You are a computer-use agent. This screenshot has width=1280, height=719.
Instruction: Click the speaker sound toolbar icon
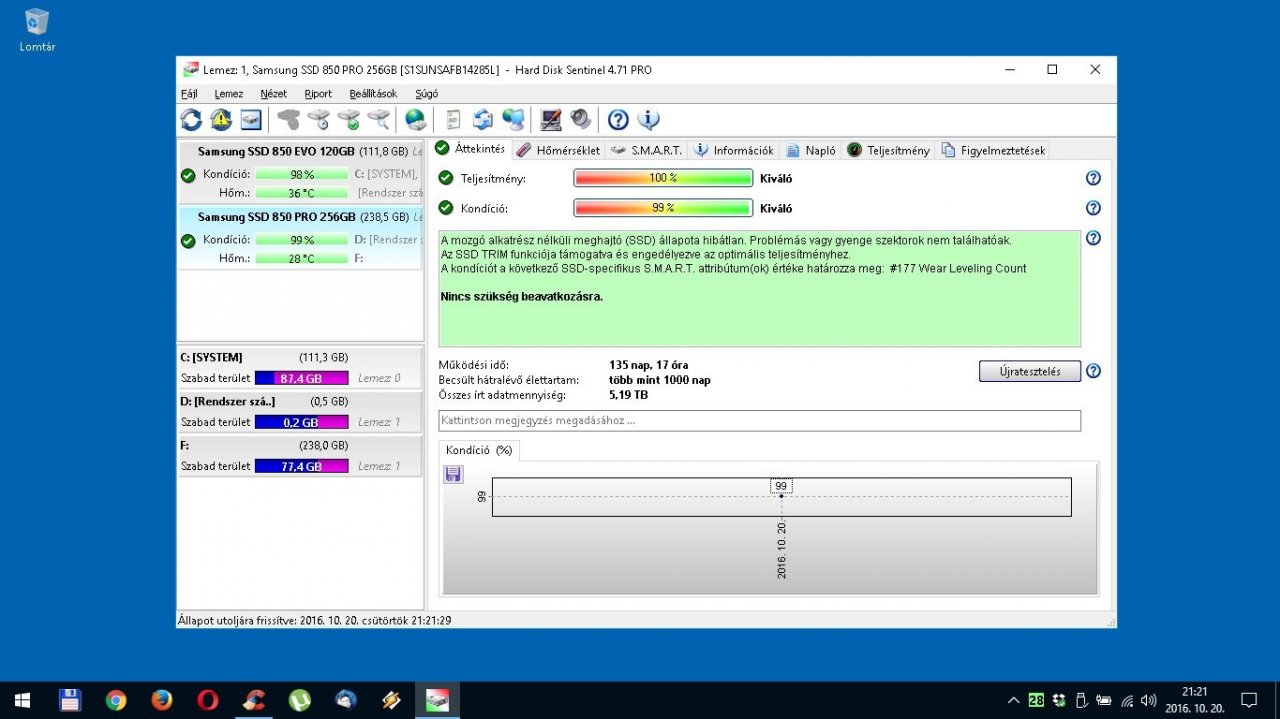[x=581, y=120]
